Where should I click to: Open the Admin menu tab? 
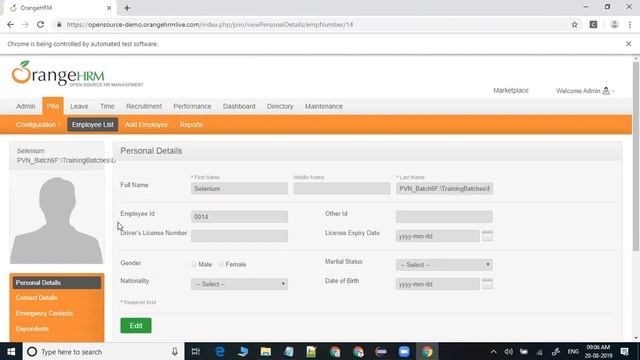click(x=26, y=106)
